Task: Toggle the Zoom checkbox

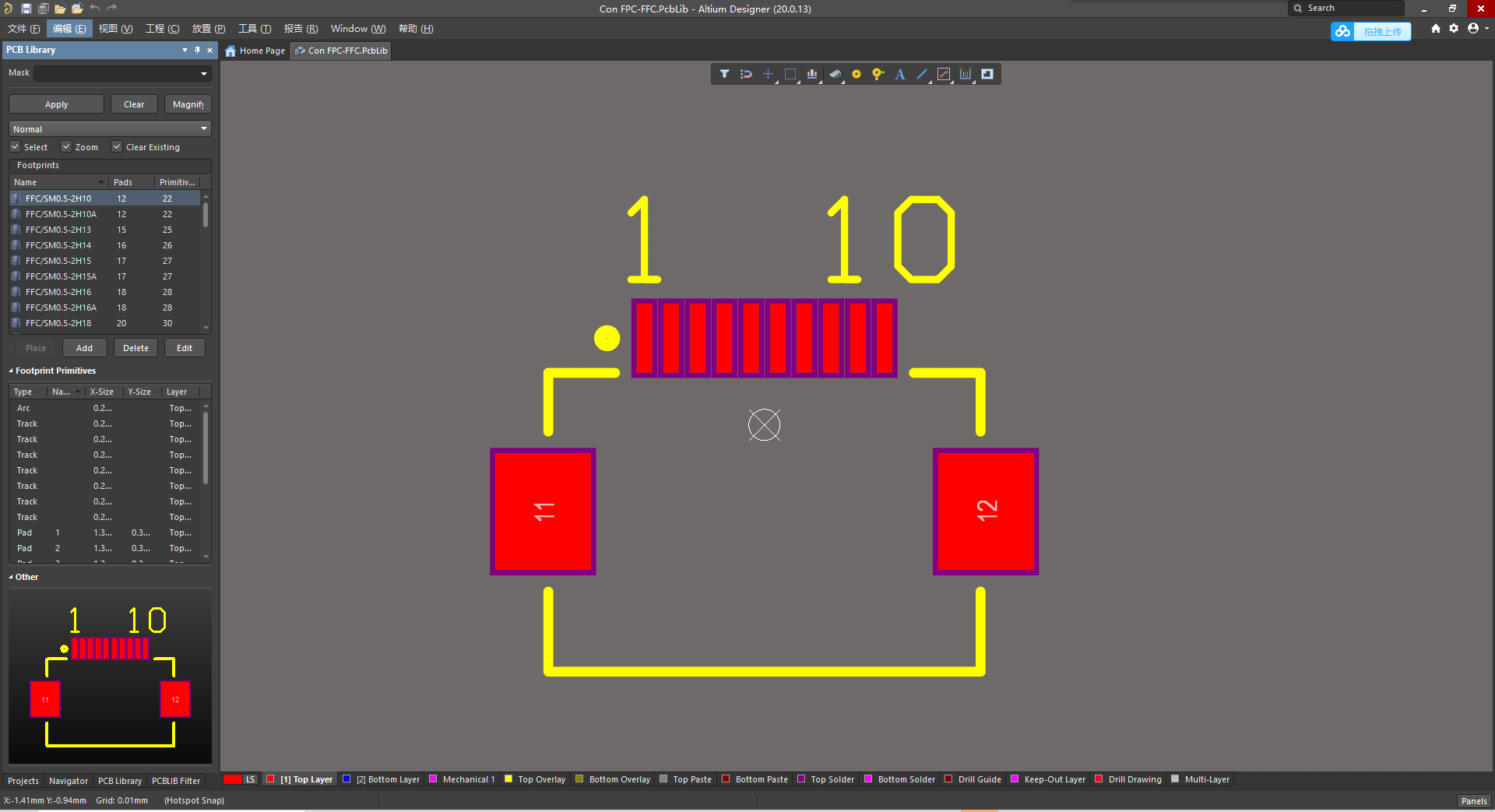Action: pyautogui.click(x=66, y=146)
